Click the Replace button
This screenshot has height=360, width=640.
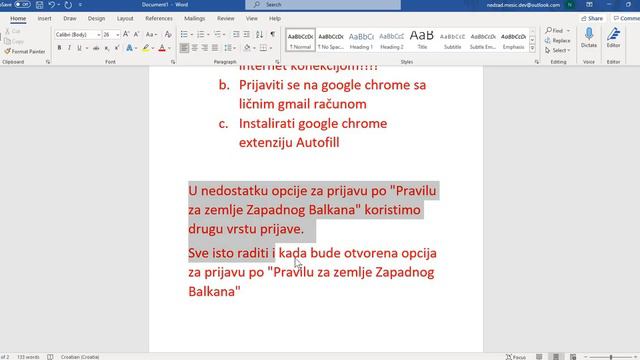[558, 40]
